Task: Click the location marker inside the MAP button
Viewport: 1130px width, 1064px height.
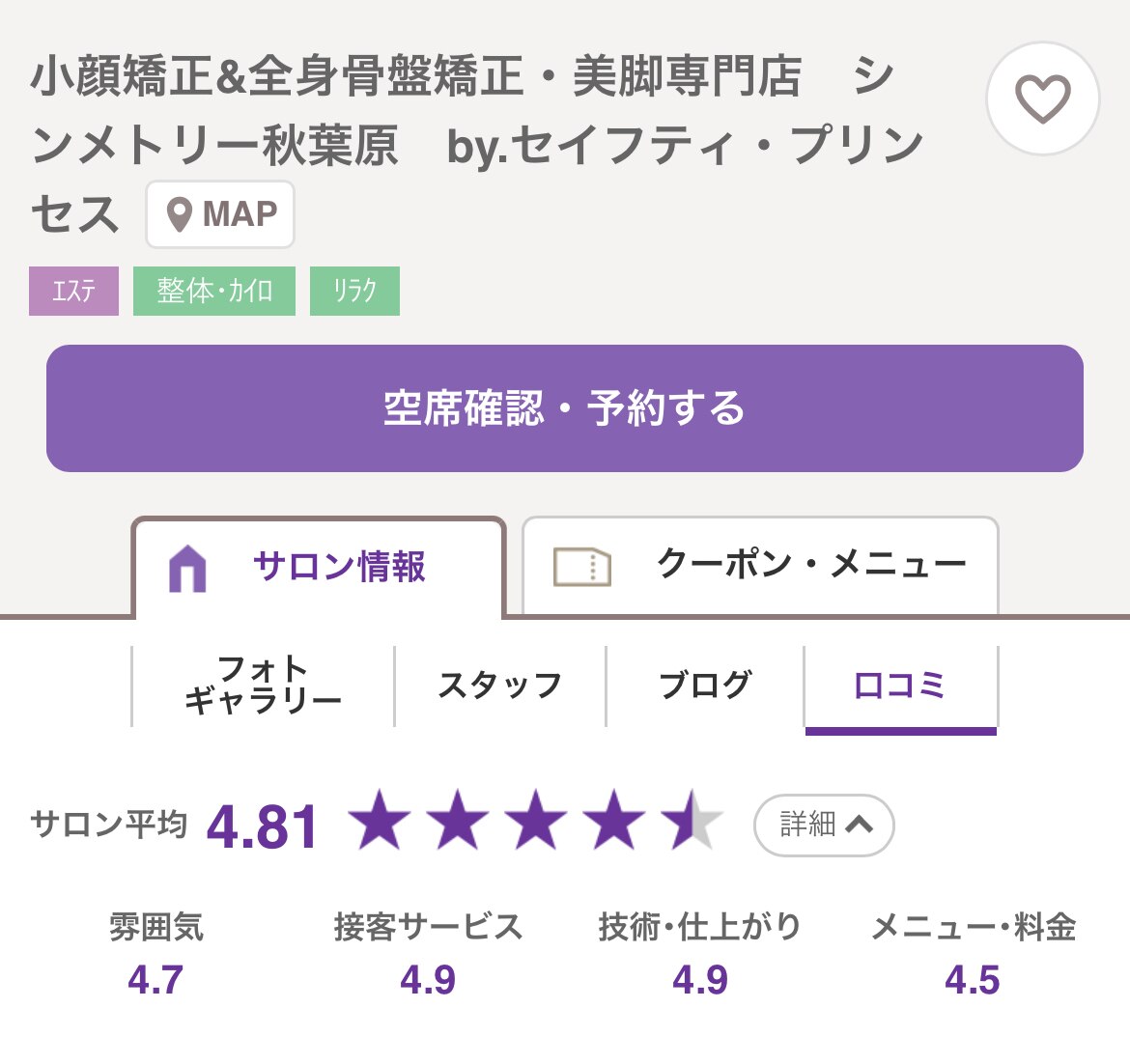Action: 179,214
